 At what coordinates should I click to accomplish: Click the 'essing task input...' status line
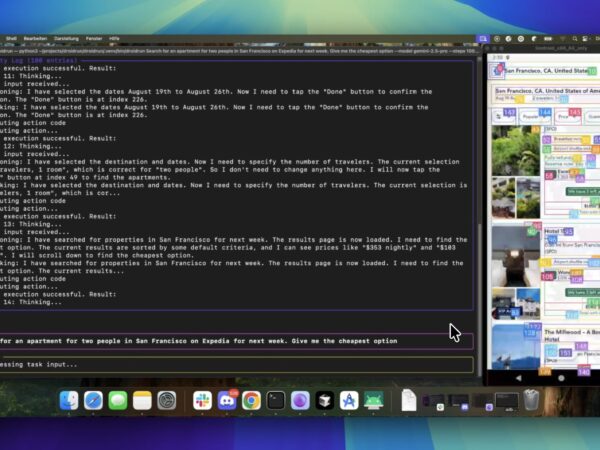pyautogui.click(x=236, y=364)
